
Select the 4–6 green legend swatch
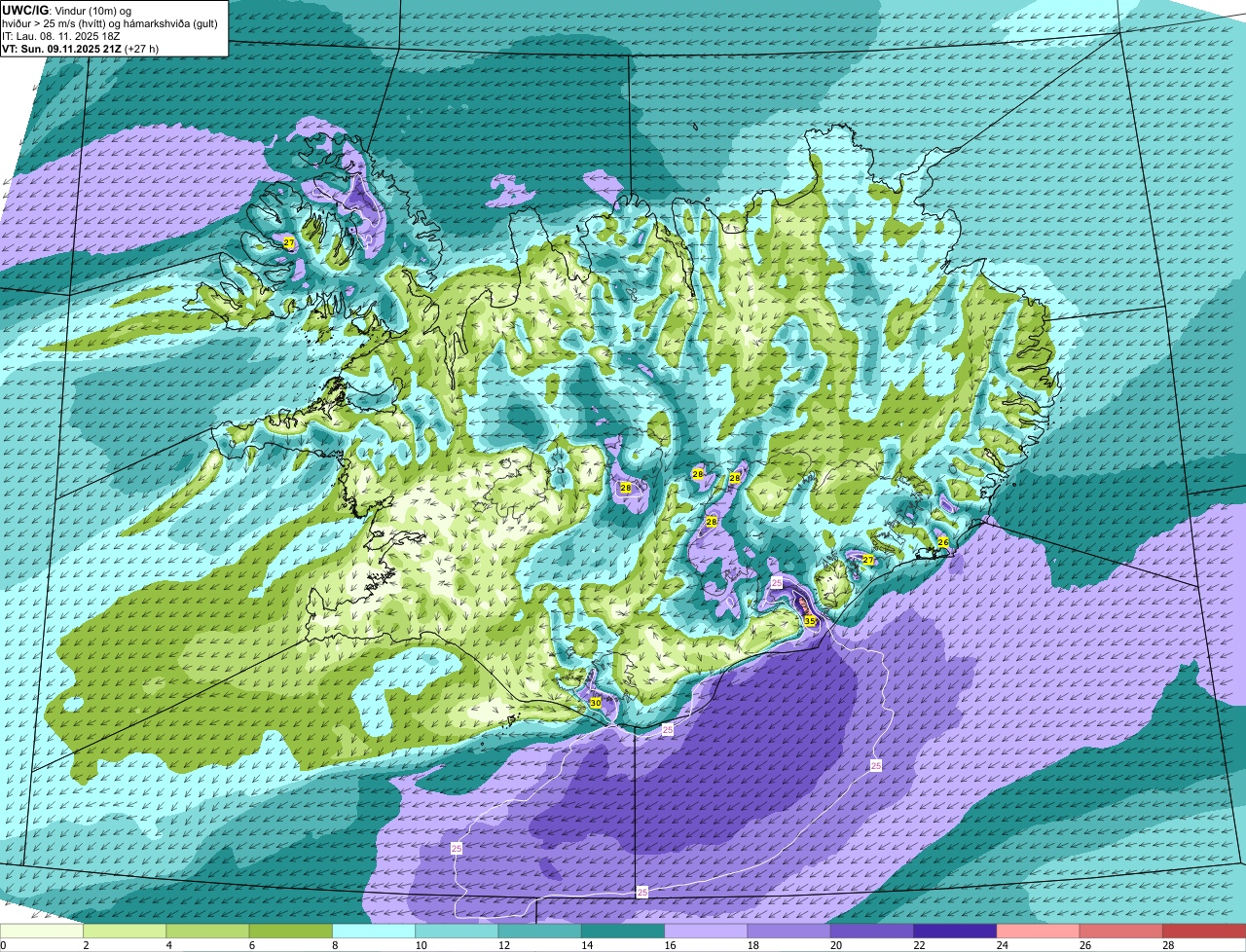[207, 932]
